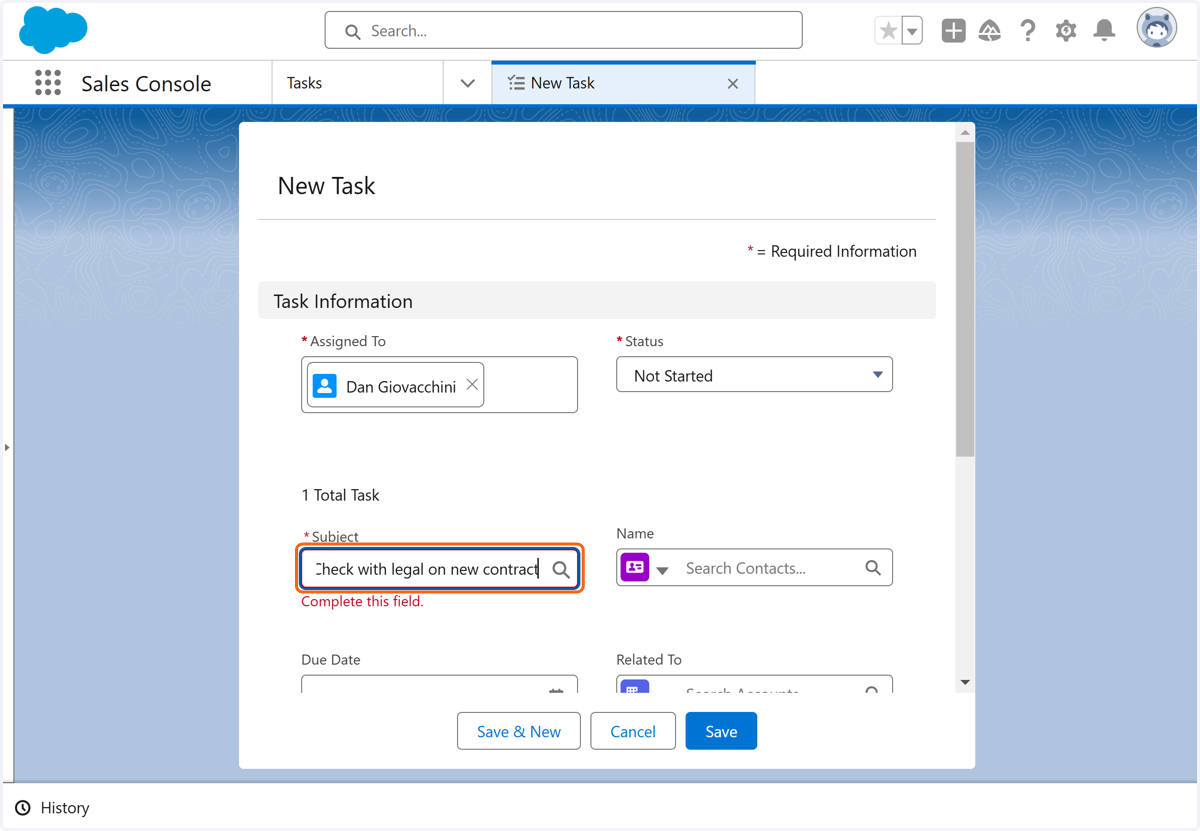Close the New Task tab
The image size is (1200, 831).
(x=733, y=84)
